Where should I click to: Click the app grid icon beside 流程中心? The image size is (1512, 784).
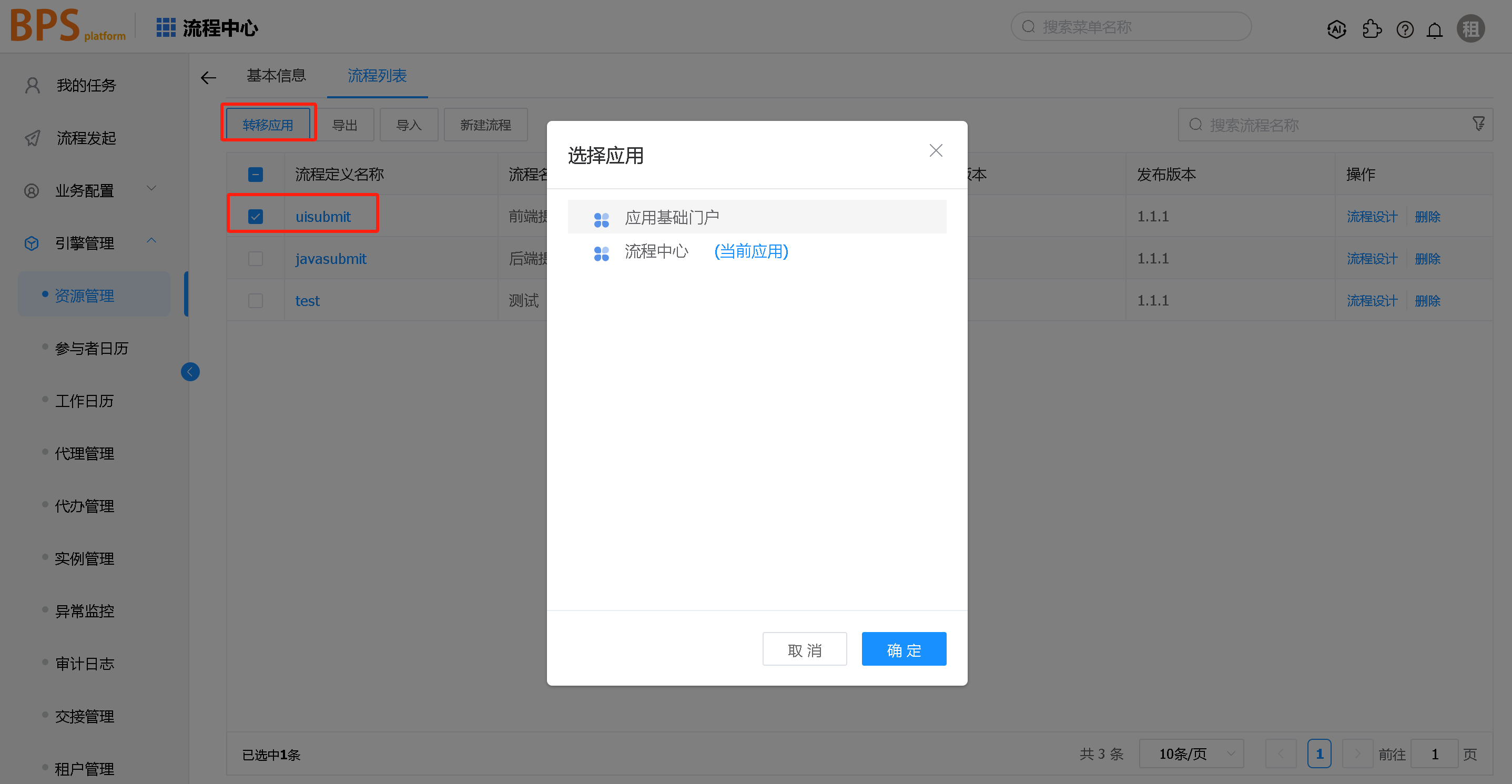pyautogui.click(x=166, y=27)
